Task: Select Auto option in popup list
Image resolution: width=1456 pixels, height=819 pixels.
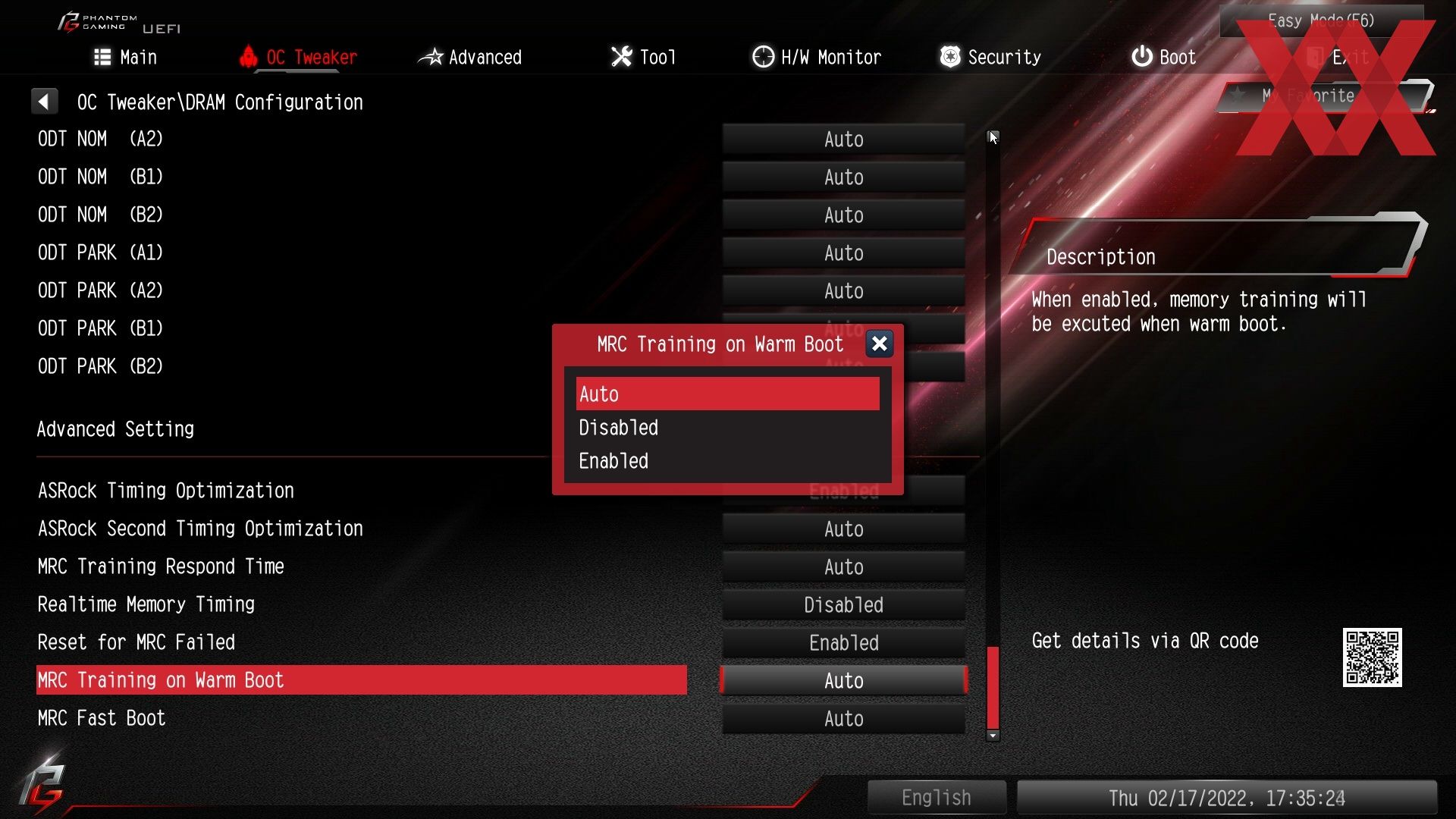Action: pyautogui.click(x=727, y=394)
